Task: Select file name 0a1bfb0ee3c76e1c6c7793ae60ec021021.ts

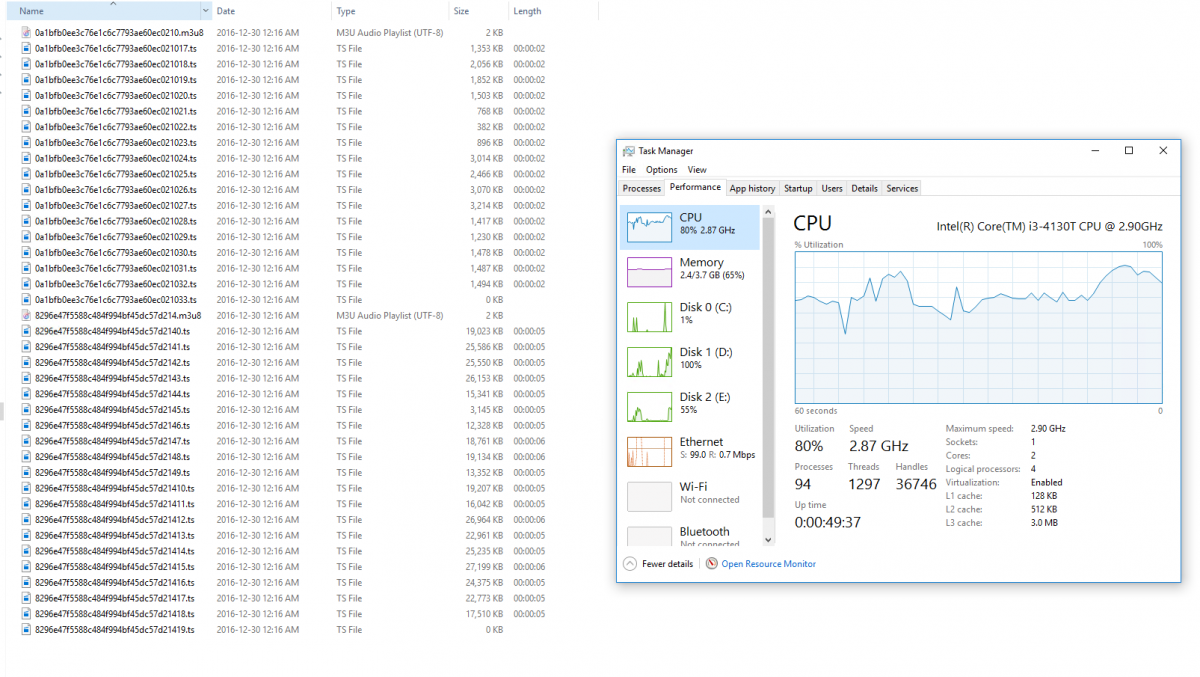Action: [116, 111]
